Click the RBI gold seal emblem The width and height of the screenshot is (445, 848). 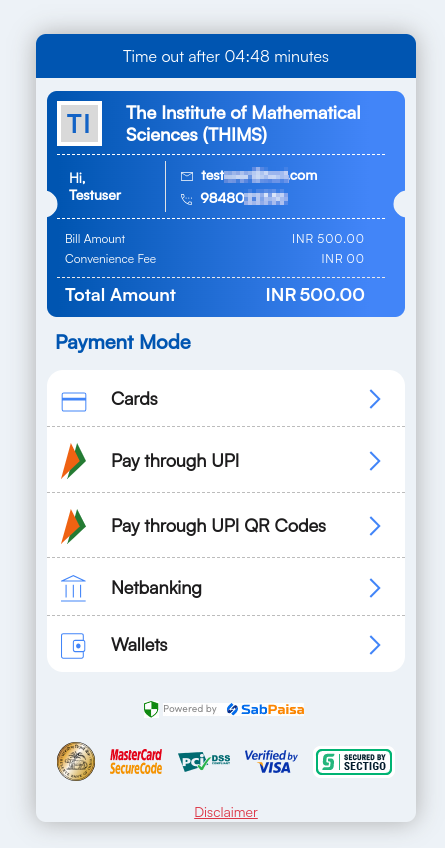(76, 761)
